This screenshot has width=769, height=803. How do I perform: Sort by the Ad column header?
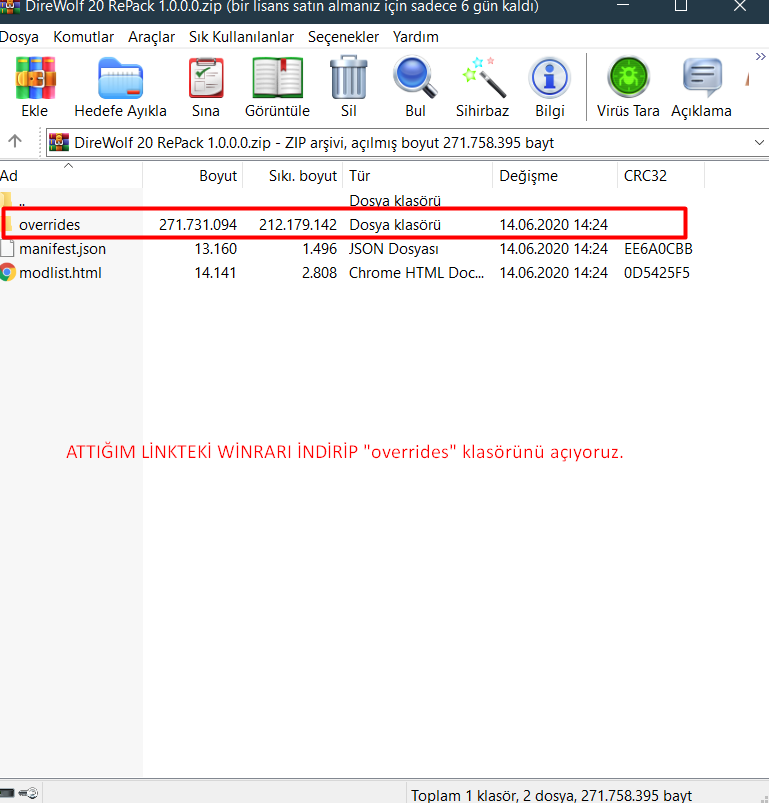pos(71,176)
